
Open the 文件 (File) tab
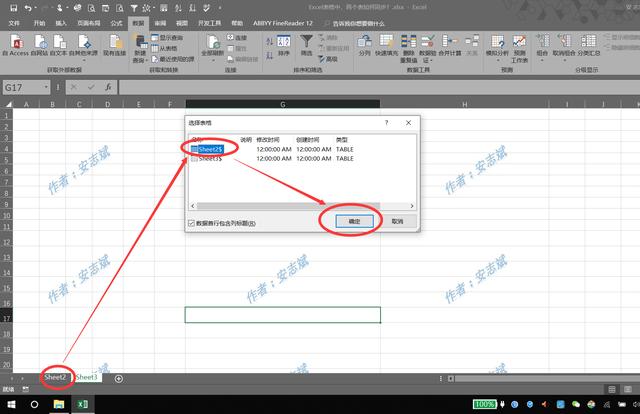point(14,23)
